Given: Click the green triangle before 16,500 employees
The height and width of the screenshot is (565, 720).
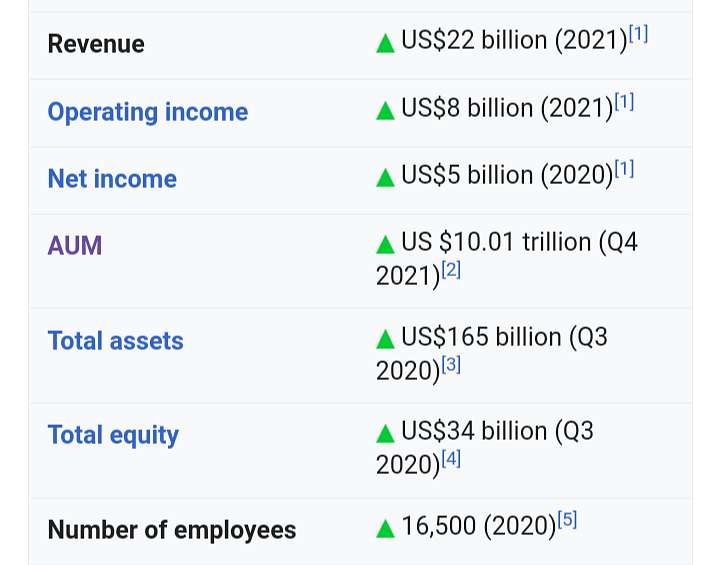Looking at the screenshot, I should coord(385,528).
